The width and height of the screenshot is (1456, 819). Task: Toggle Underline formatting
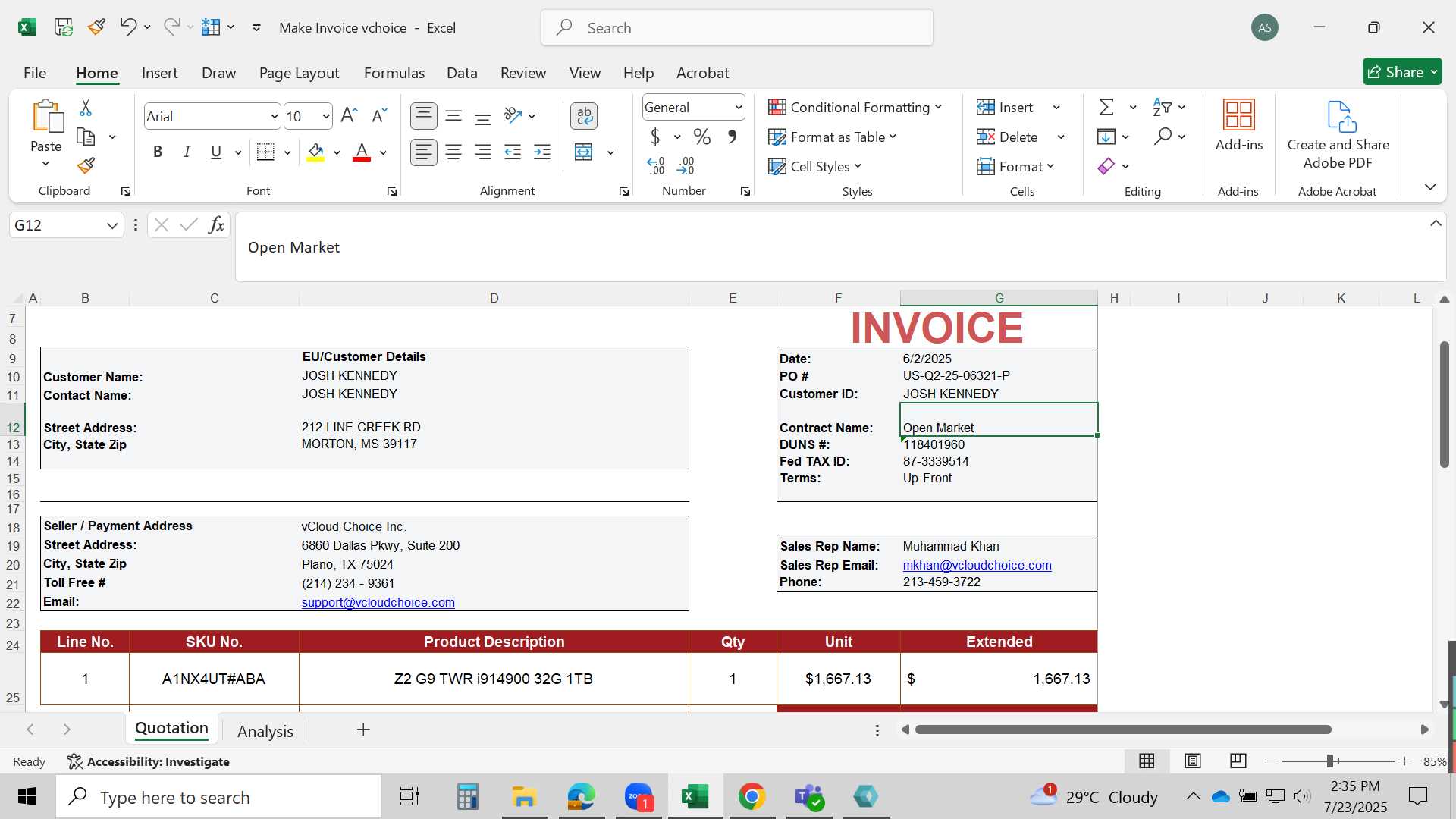coord(216,152)
